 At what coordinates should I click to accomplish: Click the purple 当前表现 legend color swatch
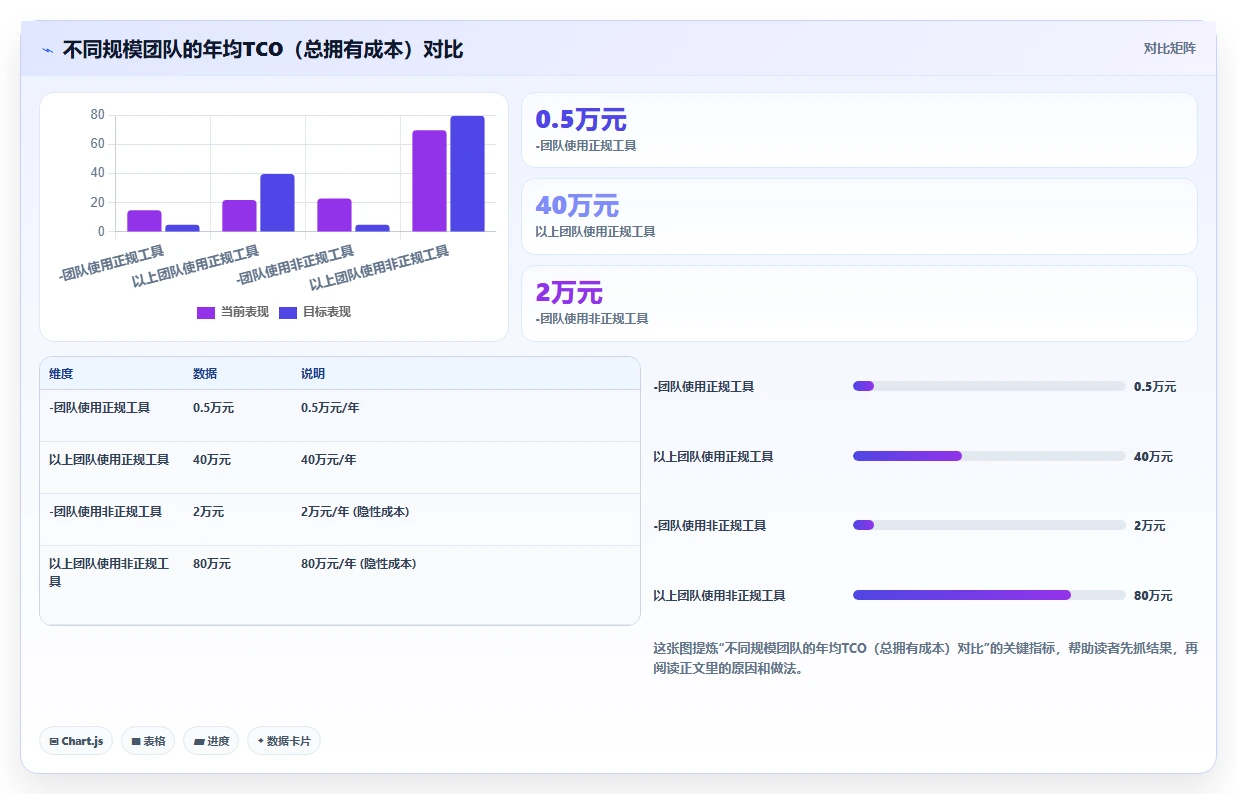[x=206, y=312]
